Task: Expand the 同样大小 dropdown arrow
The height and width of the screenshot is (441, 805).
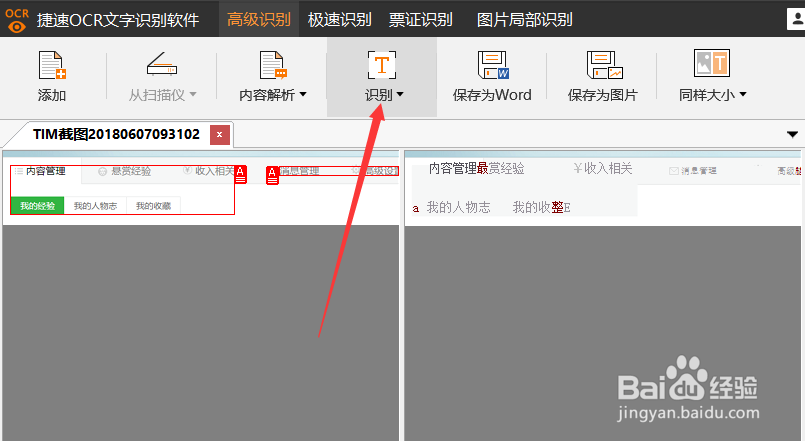Action: [742, 94]
